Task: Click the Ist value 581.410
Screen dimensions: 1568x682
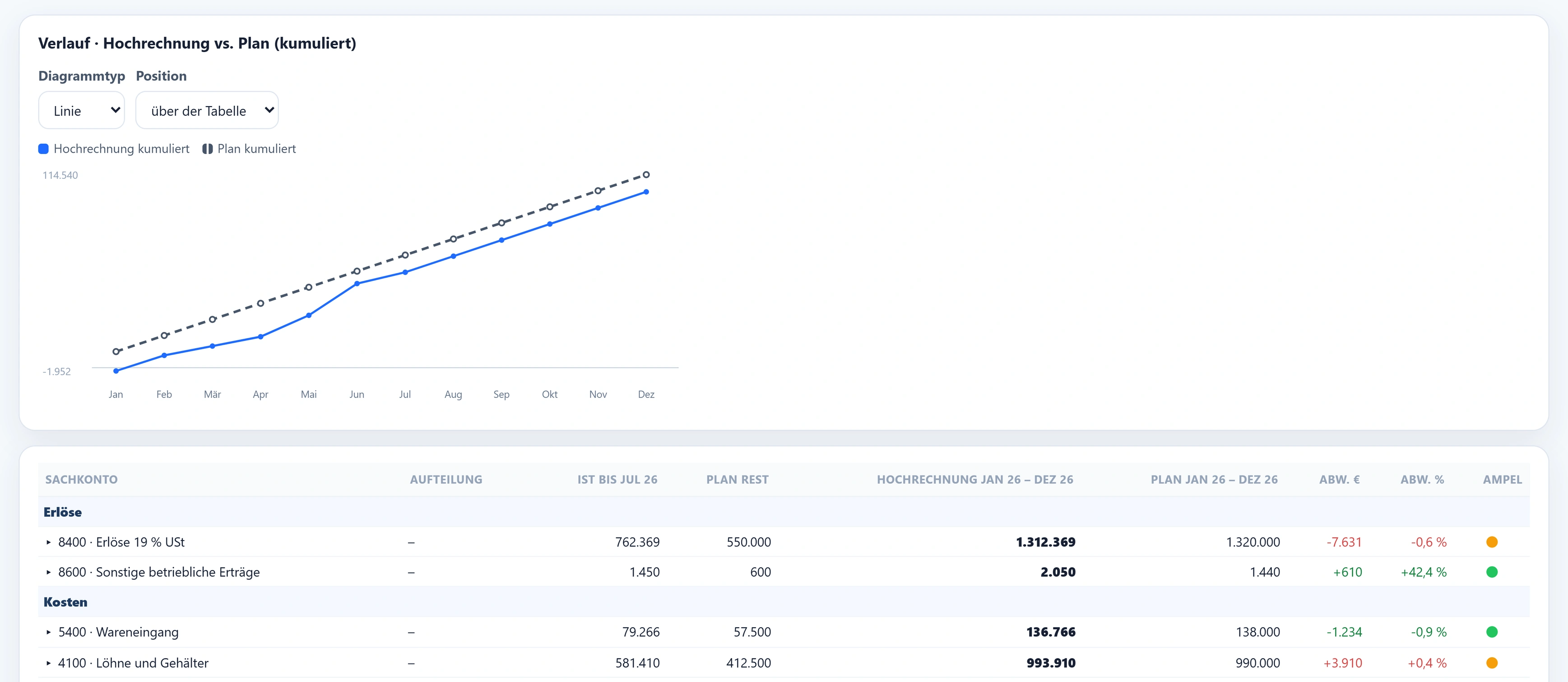Action: point(637,663)
